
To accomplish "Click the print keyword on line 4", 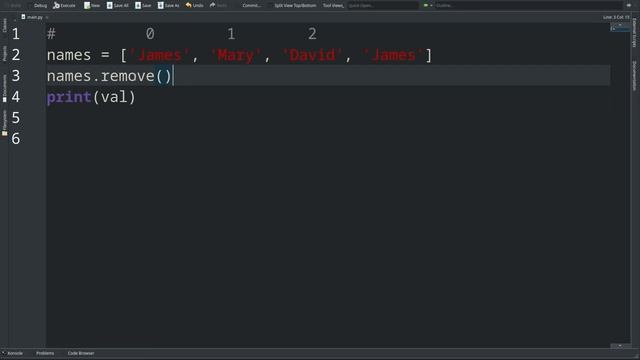I will (69, 97).
